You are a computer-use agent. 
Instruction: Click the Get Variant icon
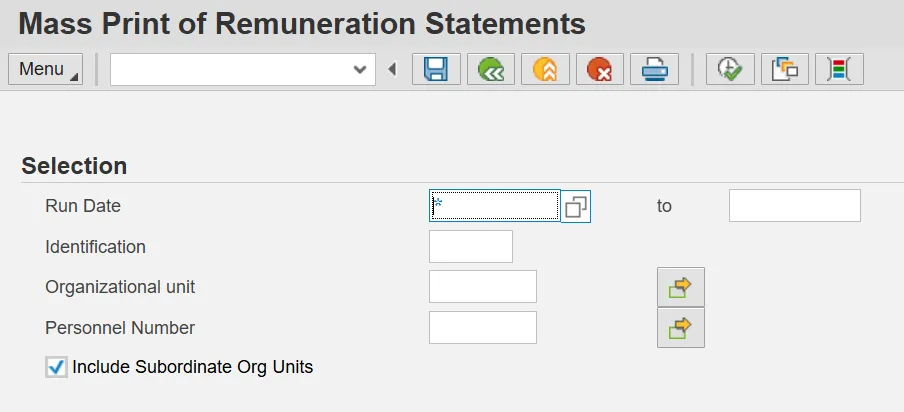(785, 70)
